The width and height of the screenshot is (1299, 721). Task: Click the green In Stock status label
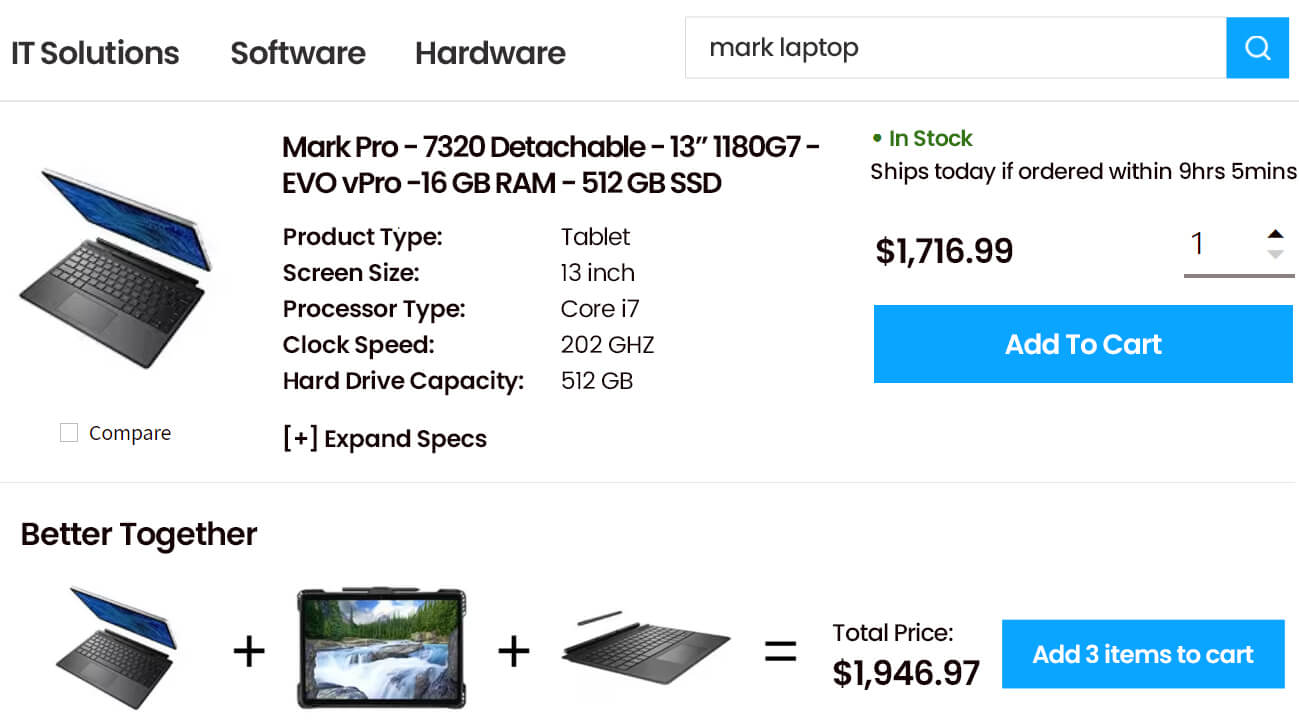[x=930, y=138]
